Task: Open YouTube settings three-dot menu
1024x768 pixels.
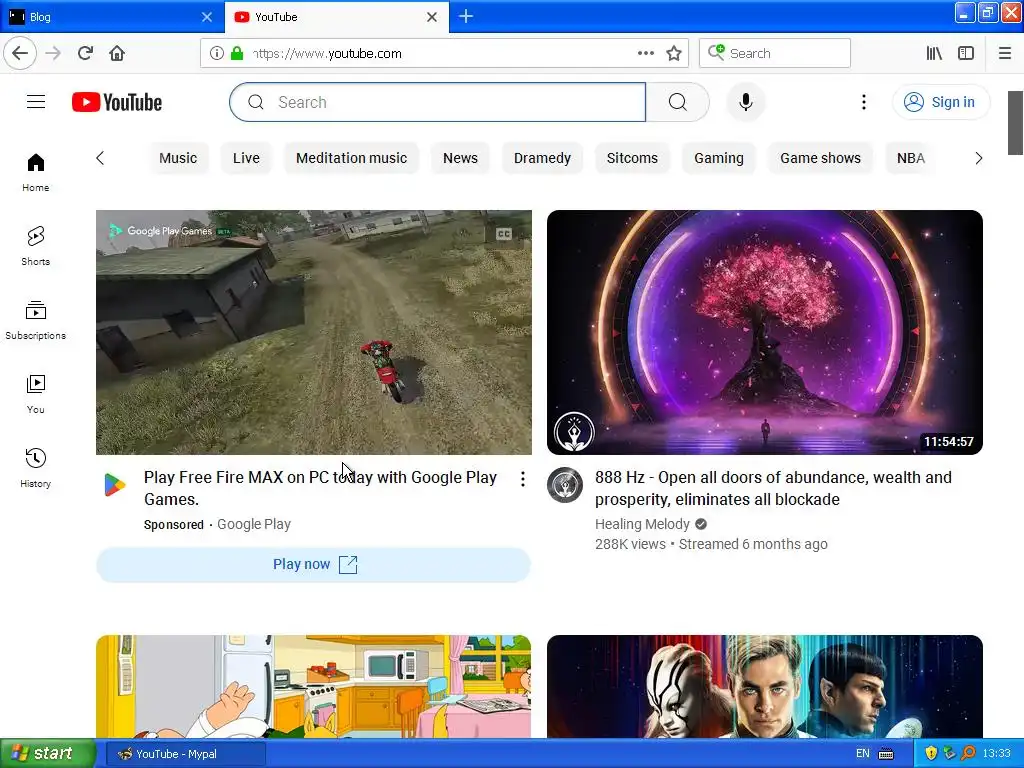Action: pos(863,102)
